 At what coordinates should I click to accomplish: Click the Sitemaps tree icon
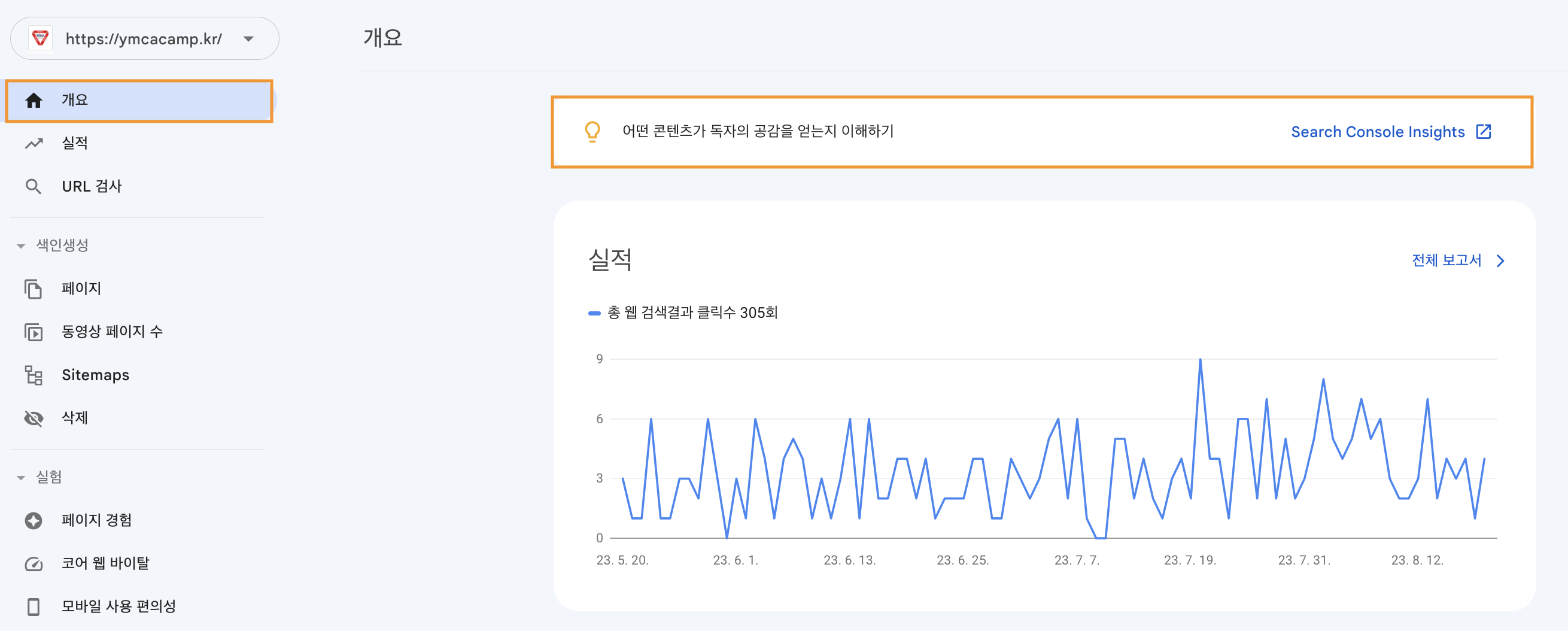pyautogui.click(x=34, y=375)
